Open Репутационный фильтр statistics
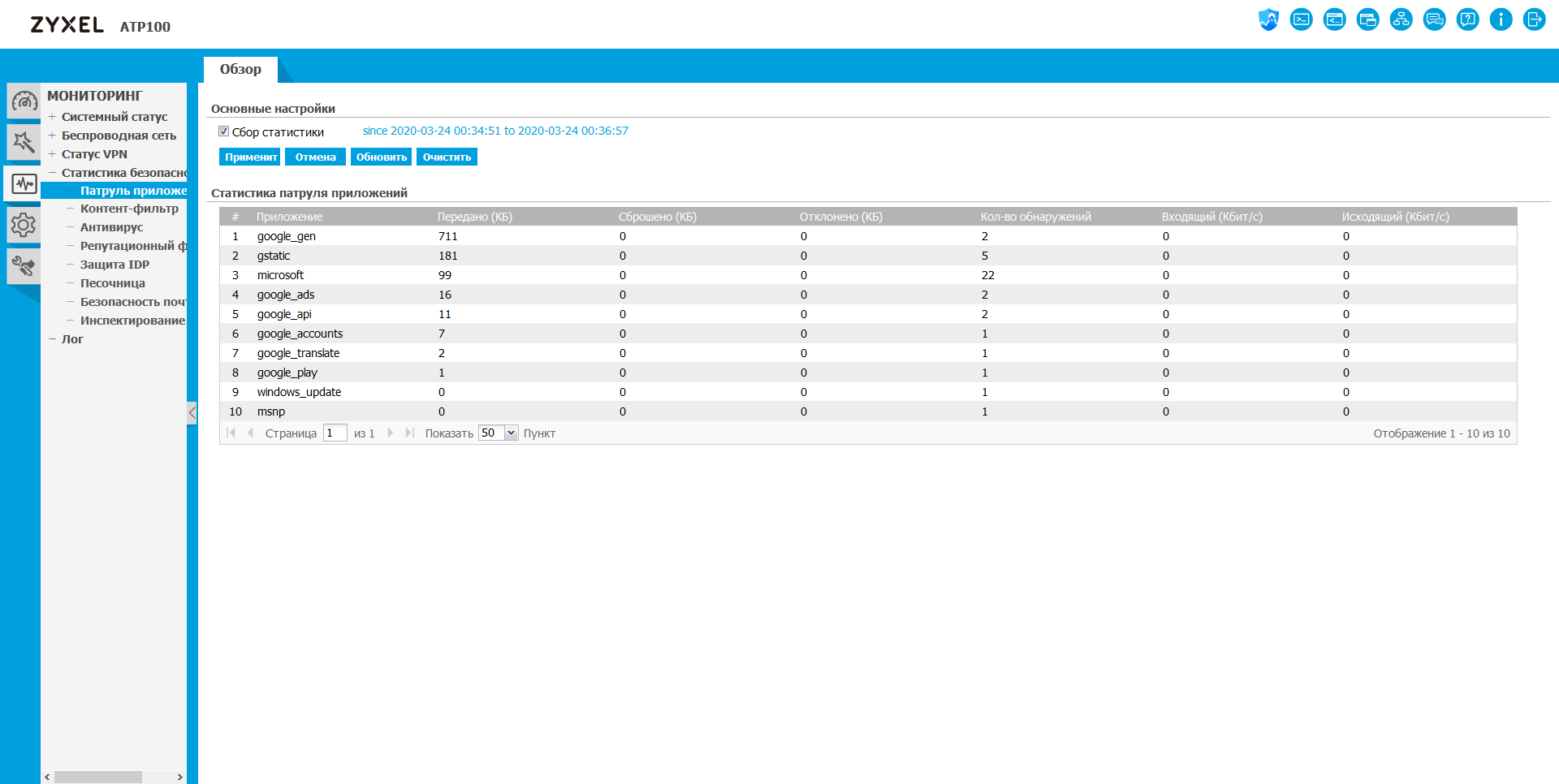Viewport: 1559px width, 784px height. pyautogui.click(x=133, y=246)
